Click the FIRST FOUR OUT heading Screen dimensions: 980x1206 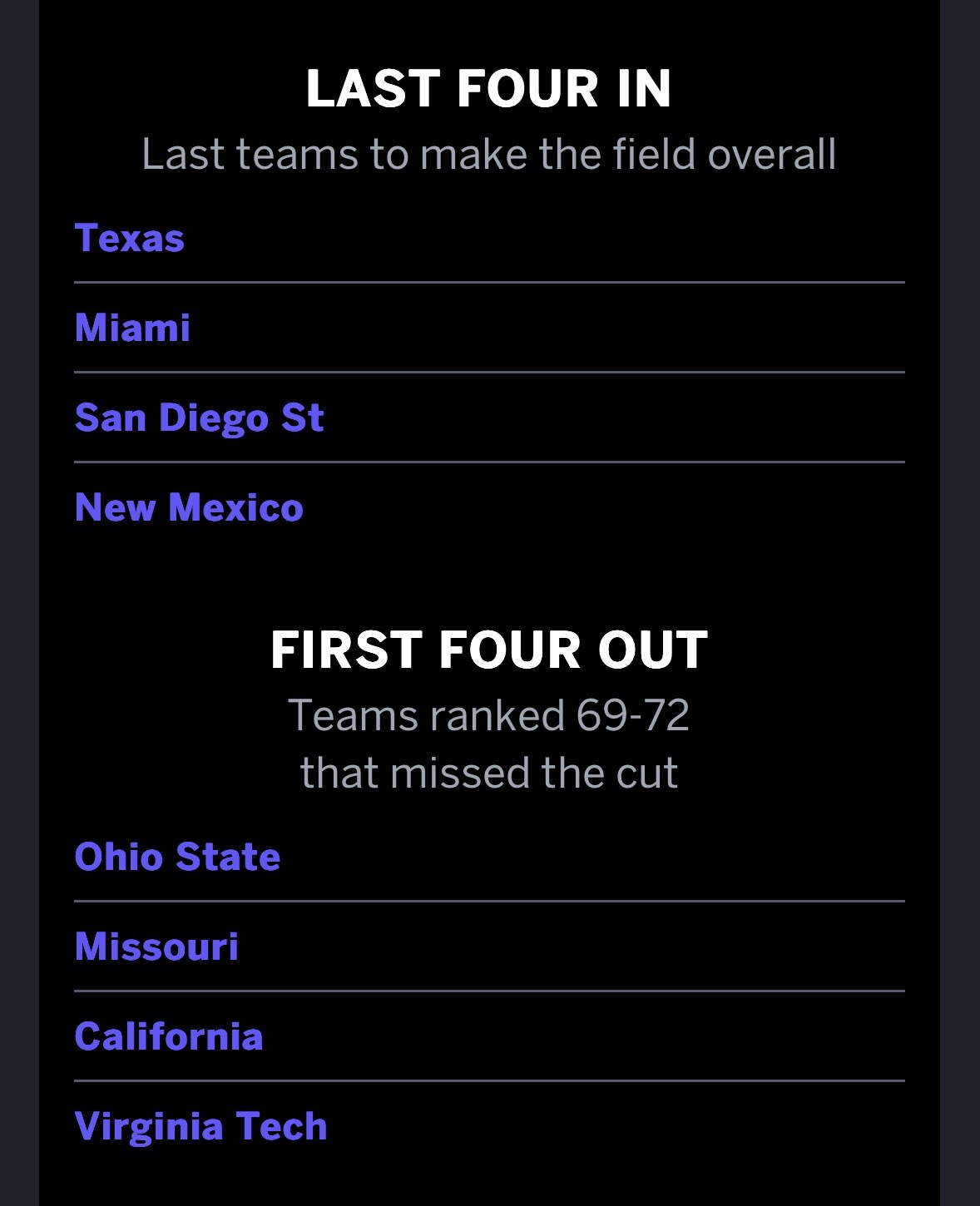point(489,650)
